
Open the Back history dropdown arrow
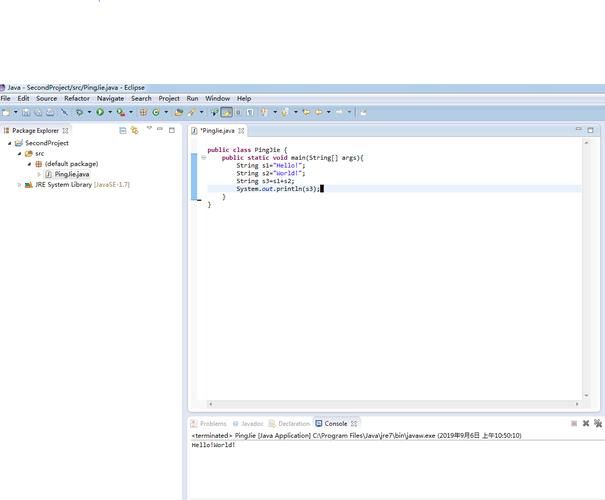click(328, 112)
